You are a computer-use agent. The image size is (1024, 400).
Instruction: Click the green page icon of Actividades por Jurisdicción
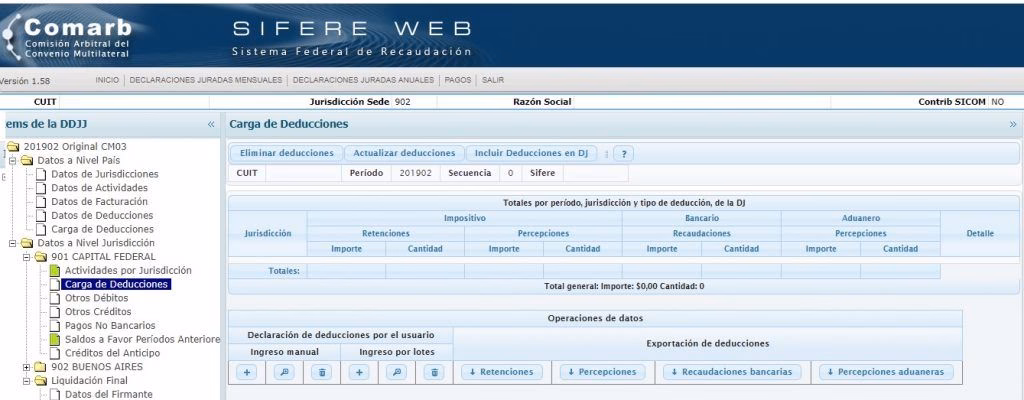click(x=55, y=271)
